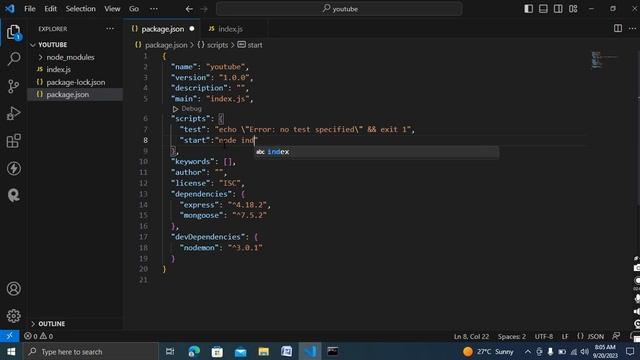Open Microsoft Edge from the taskbar
This screenshot has height=360, width=640.
click(194, 351)
